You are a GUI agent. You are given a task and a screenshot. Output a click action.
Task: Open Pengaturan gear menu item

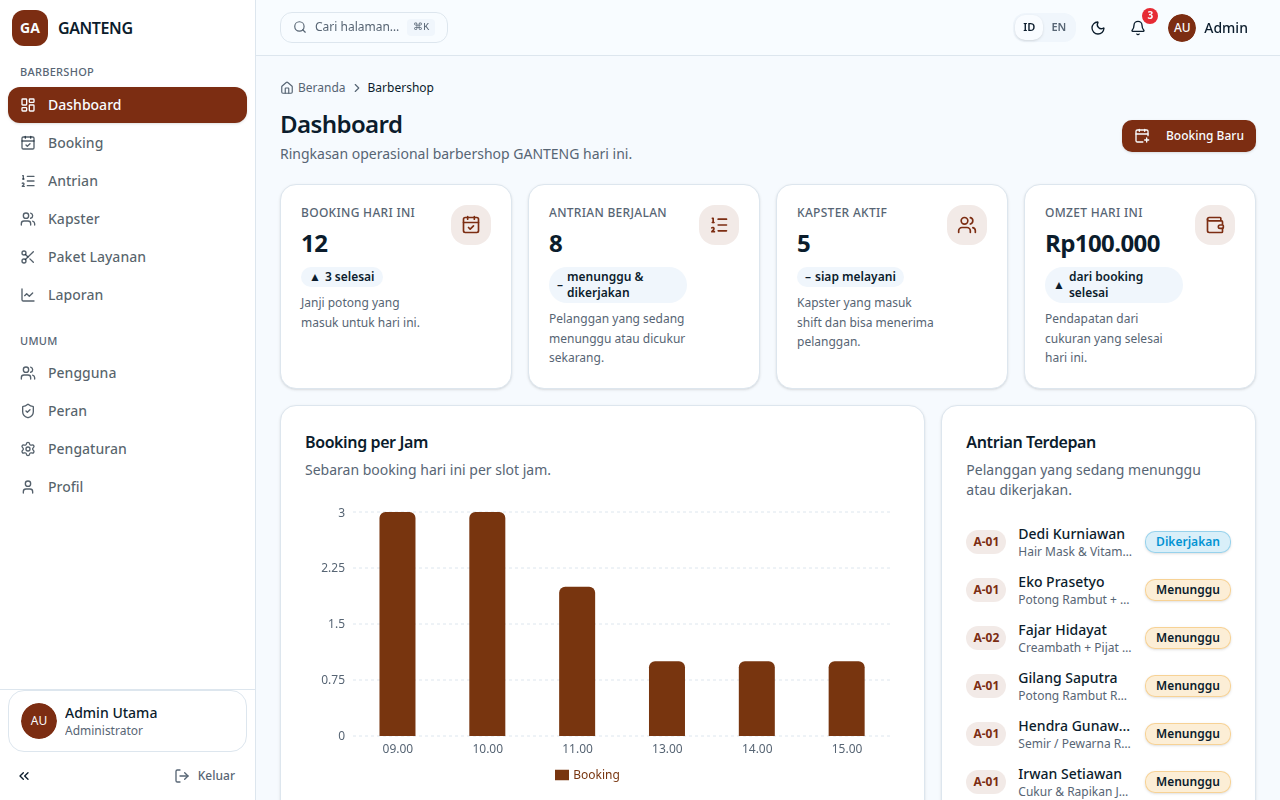point(127,449)
